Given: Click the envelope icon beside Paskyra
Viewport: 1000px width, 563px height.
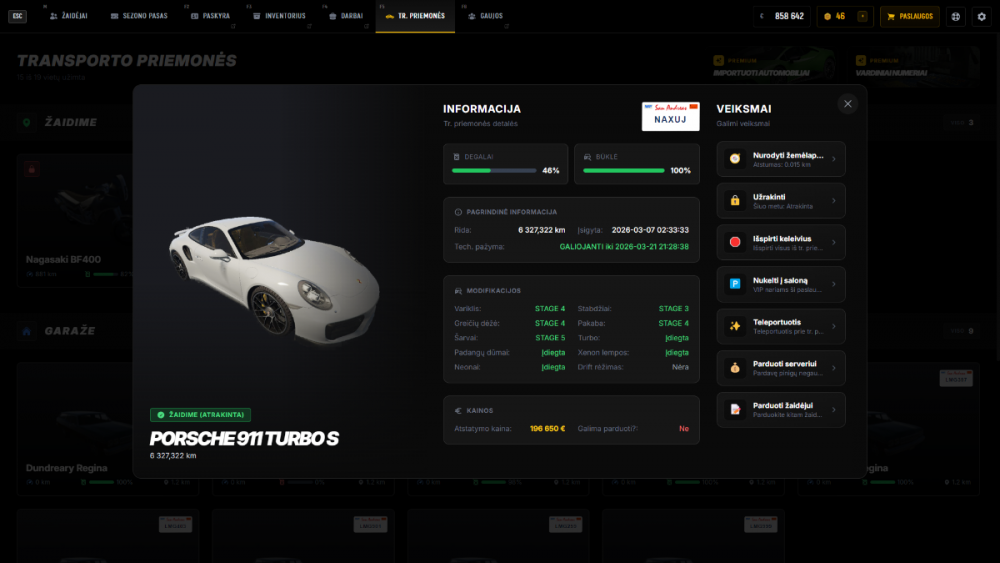Looking at the screenshot, I should [x=195, y=16].
